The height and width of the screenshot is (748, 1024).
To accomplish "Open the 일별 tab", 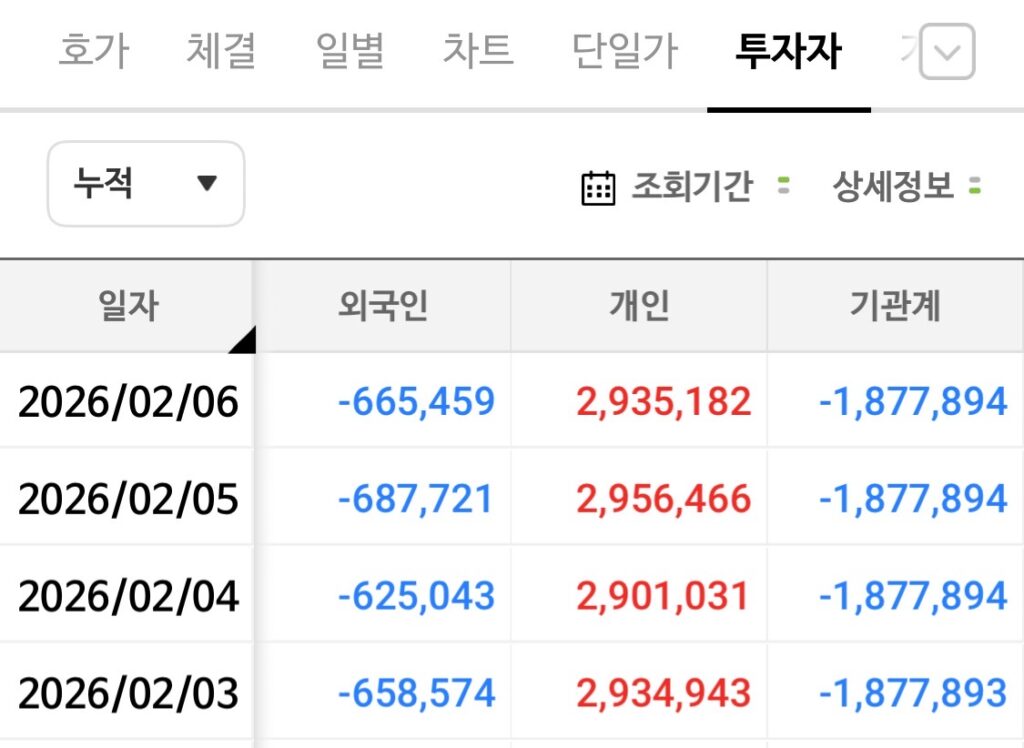I will [x=349, y=51].
